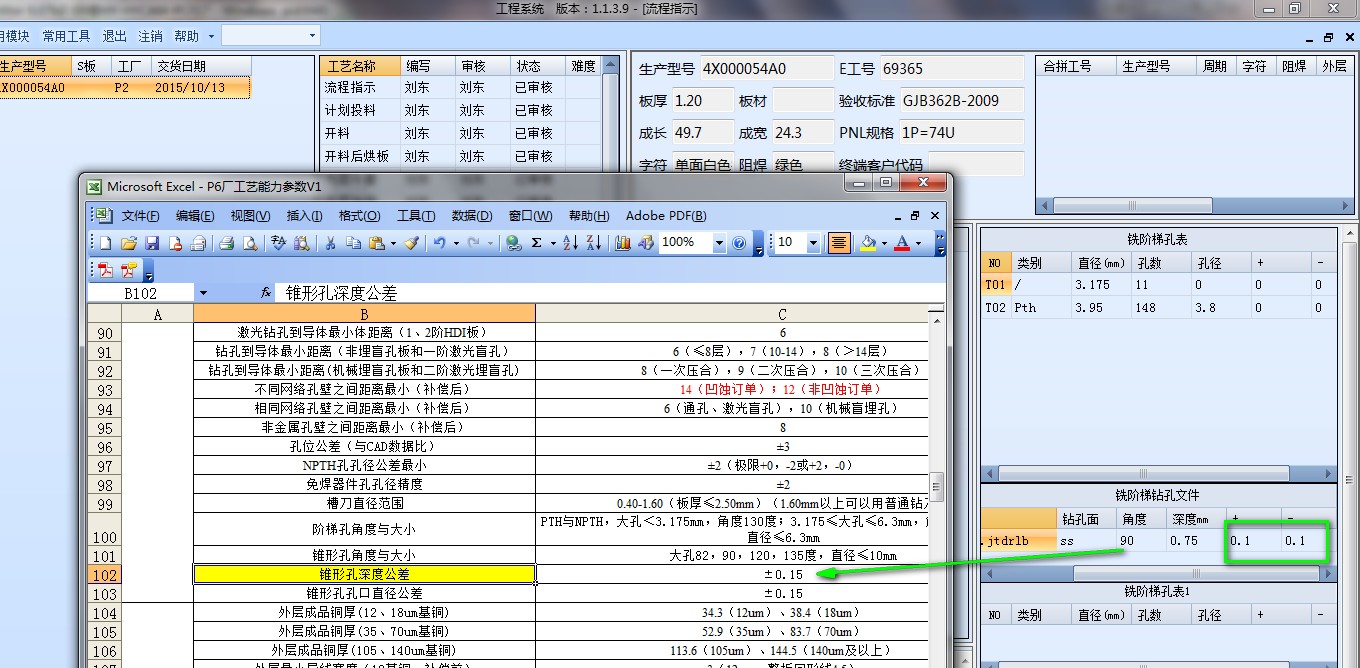Open the Name Box B102 dropdown arrow

pos(203,293)
